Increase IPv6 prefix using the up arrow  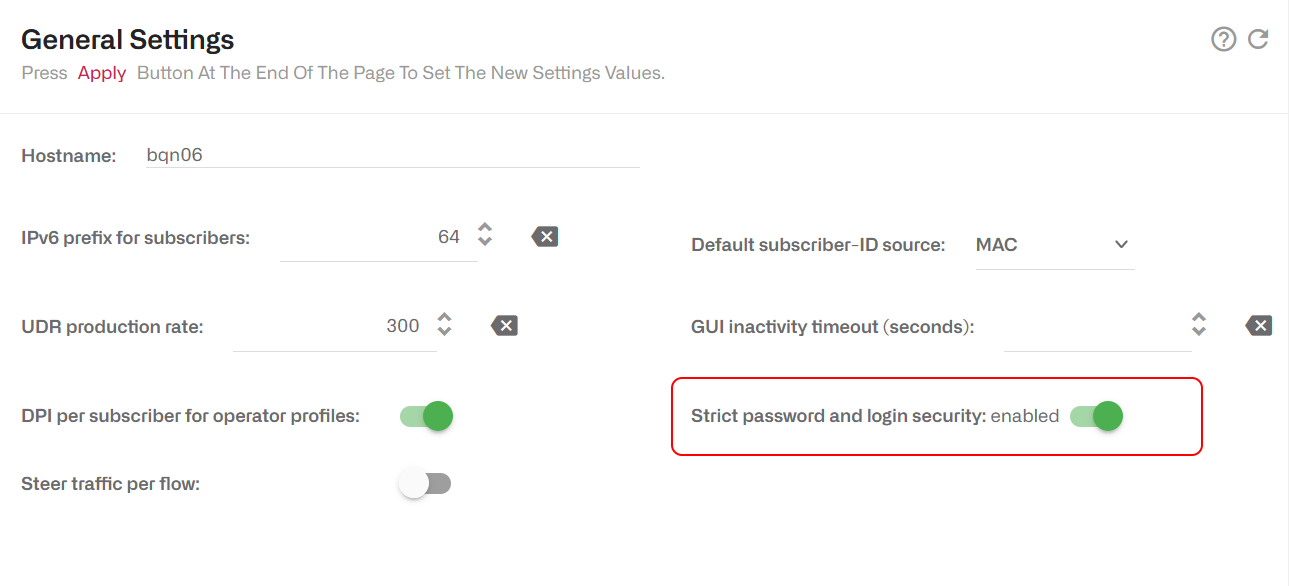click(x=483, y=229)
